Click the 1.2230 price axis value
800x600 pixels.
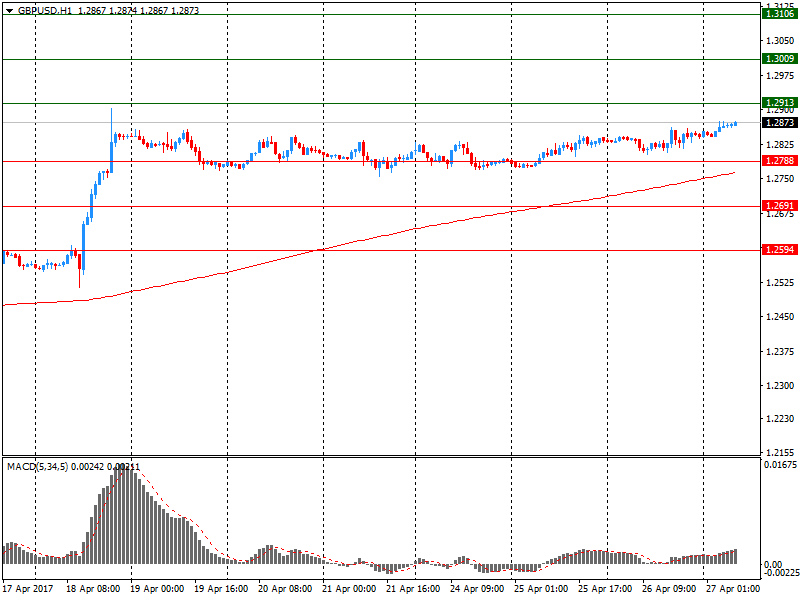click(x=780, y=419)
